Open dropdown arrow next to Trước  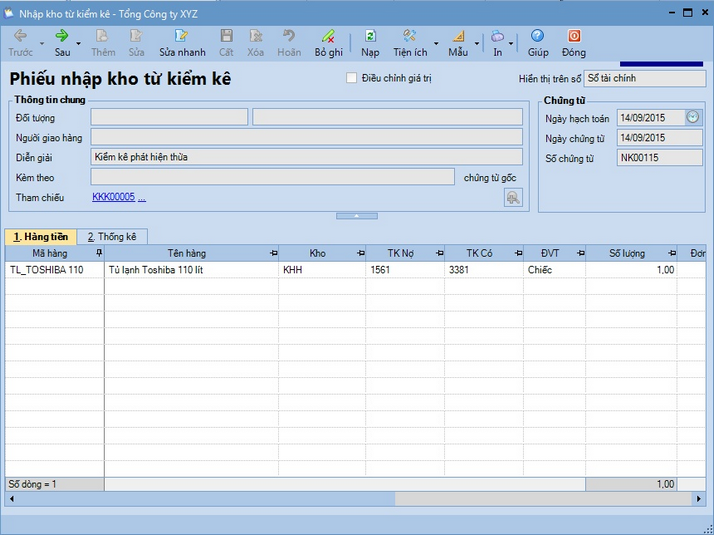tap(42, 44)
